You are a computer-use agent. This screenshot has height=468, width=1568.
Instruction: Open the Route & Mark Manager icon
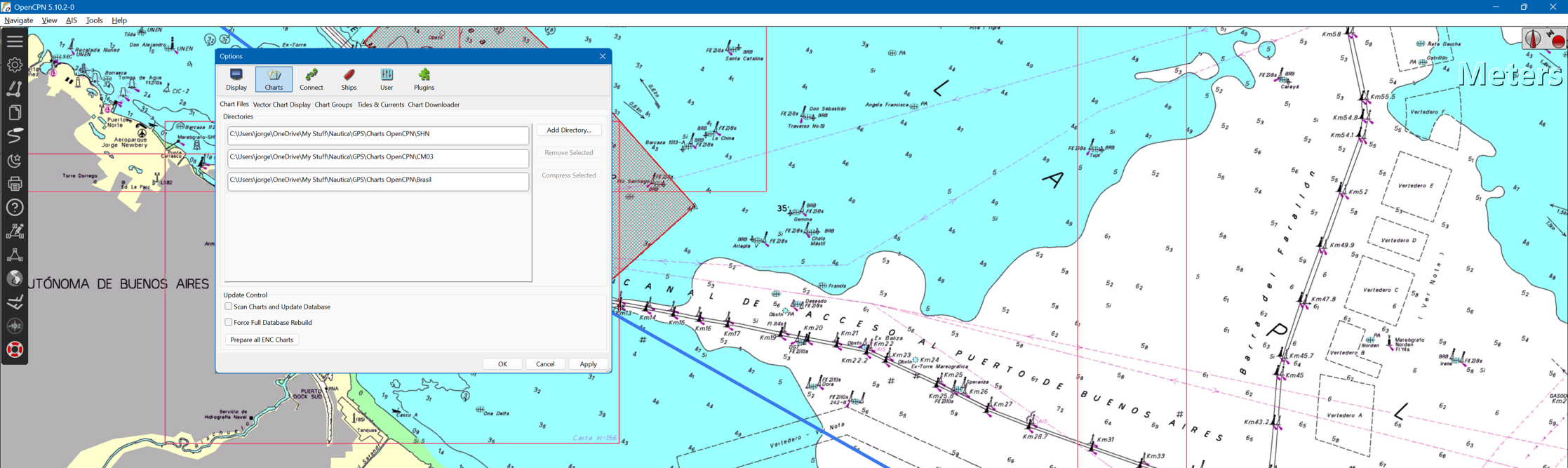(x=15, y=112)
